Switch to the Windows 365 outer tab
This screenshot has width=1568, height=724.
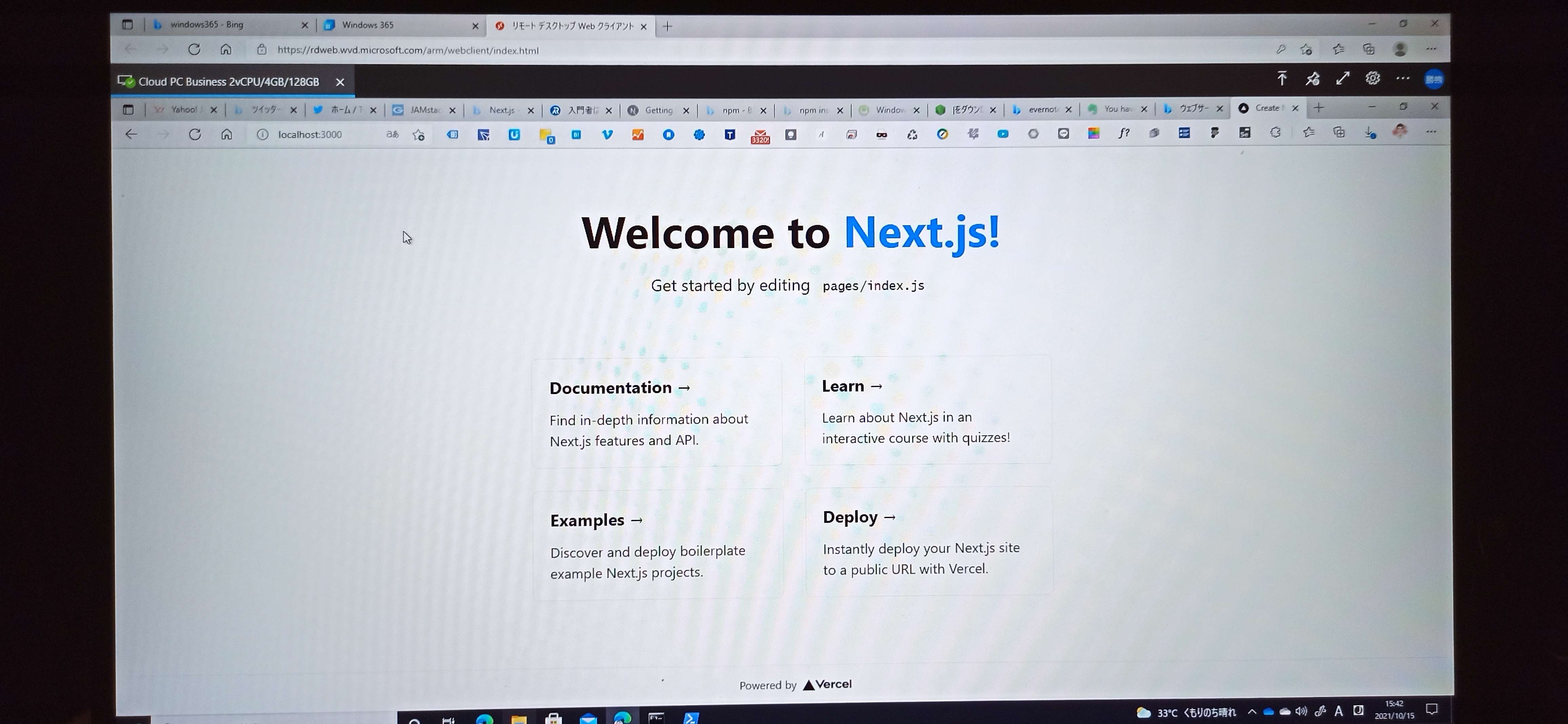tap(368, 25)
